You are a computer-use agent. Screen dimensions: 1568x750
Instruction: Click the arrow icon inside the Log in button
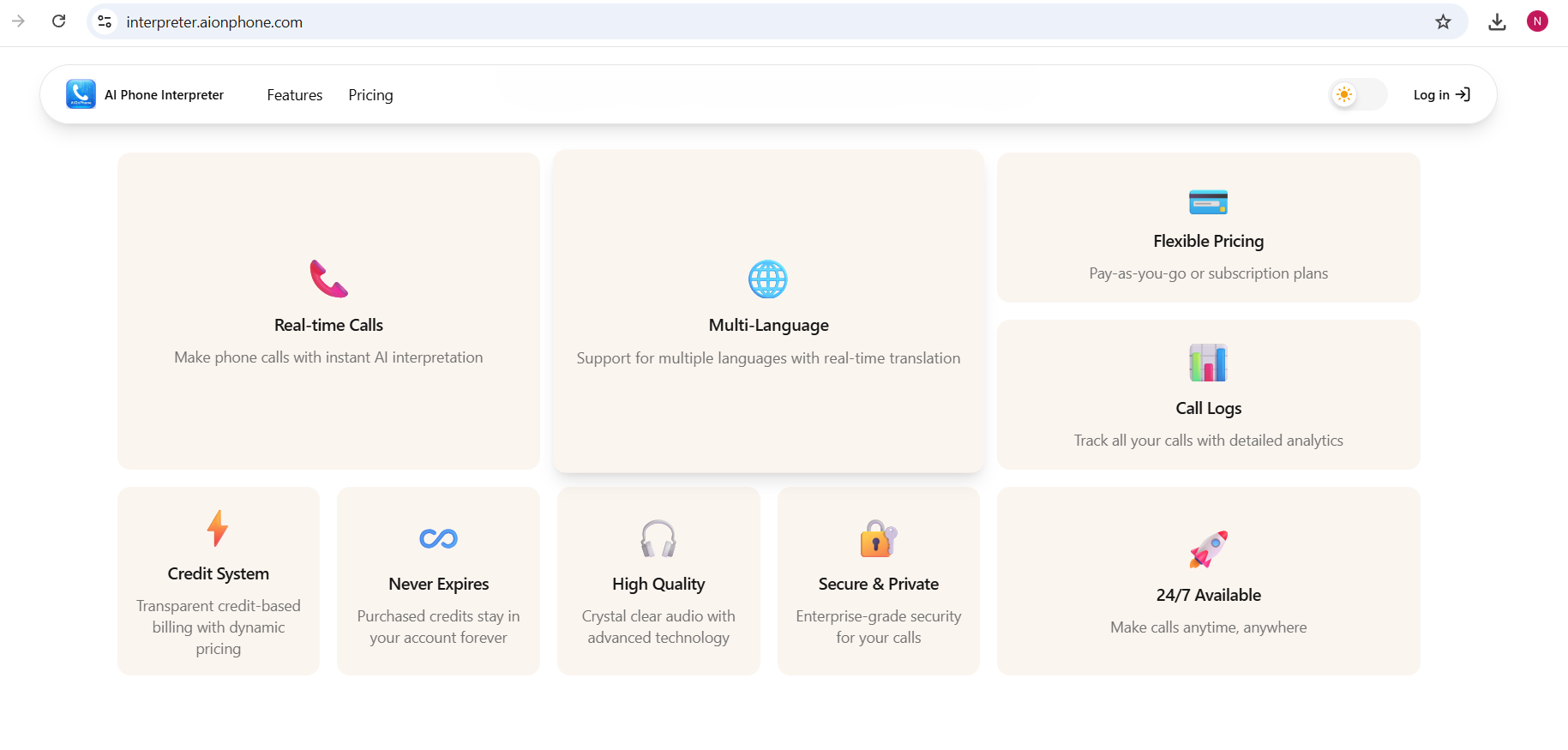tap(1463, 95)
